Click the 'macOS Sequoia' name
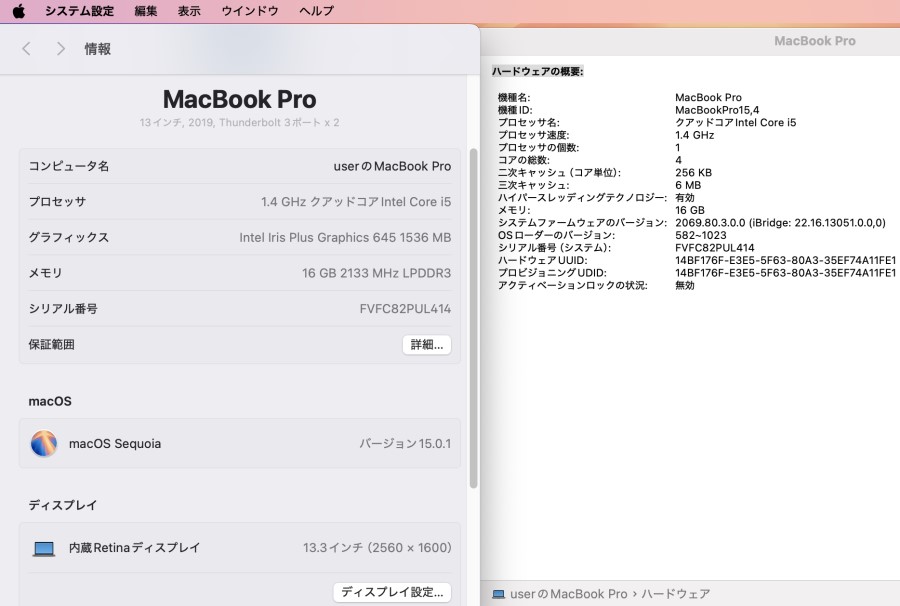The image size is (900, 606). coord(115,444)
